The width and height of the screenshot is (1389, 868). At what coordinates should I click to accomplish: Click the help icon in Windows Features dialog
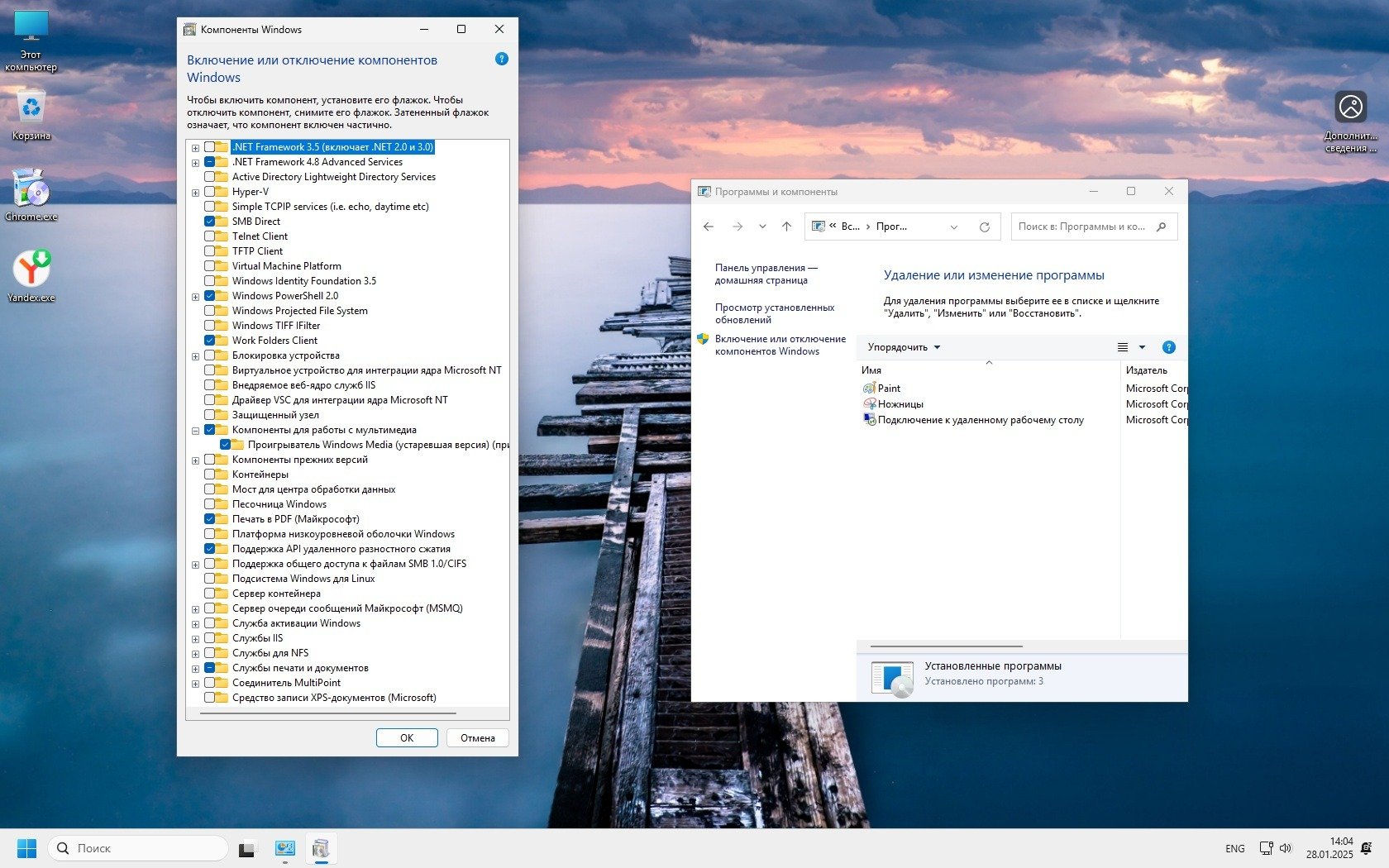coord(501,59)
